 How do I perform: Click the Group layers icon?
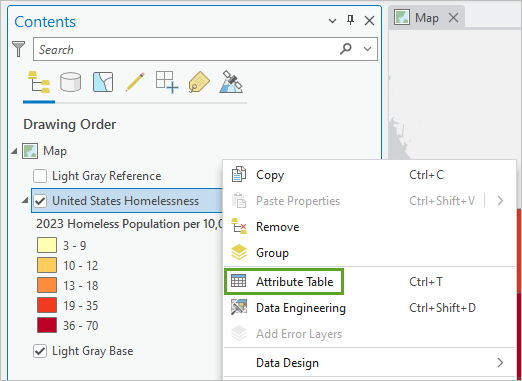[x=239, y=252]
